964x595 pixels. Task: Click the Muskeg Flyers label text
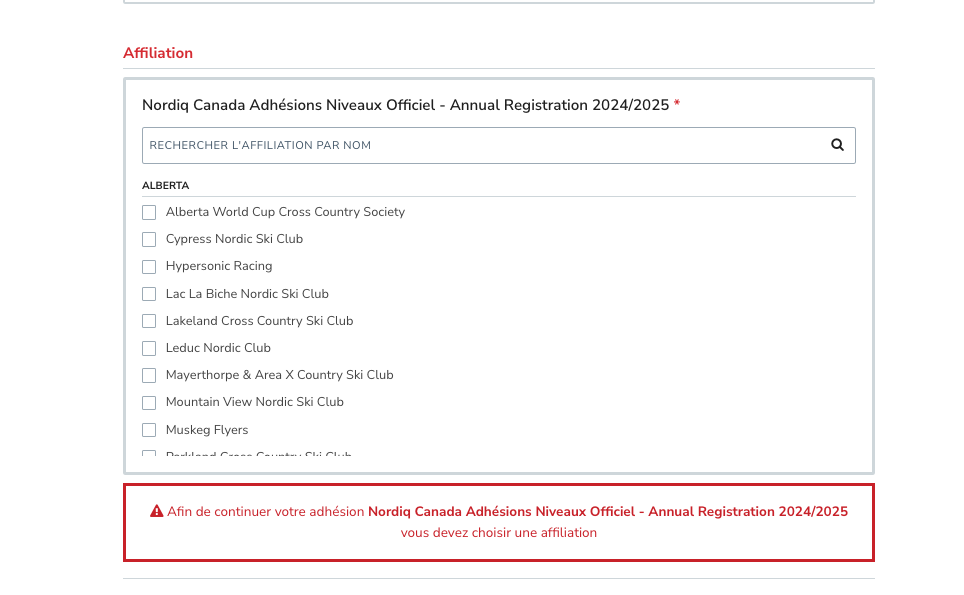click(x=207, y=430)
